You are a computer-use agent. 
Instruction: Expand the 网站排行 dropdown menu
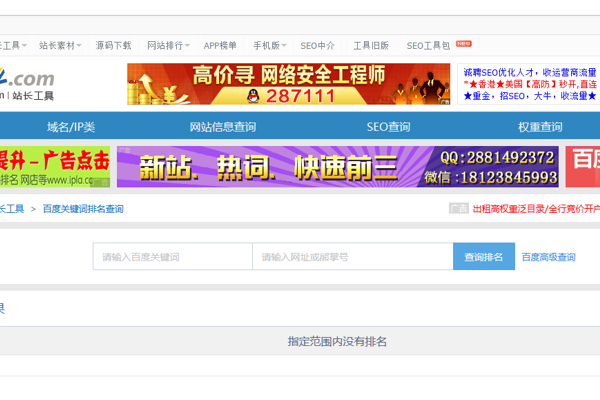tap(168, 46)
